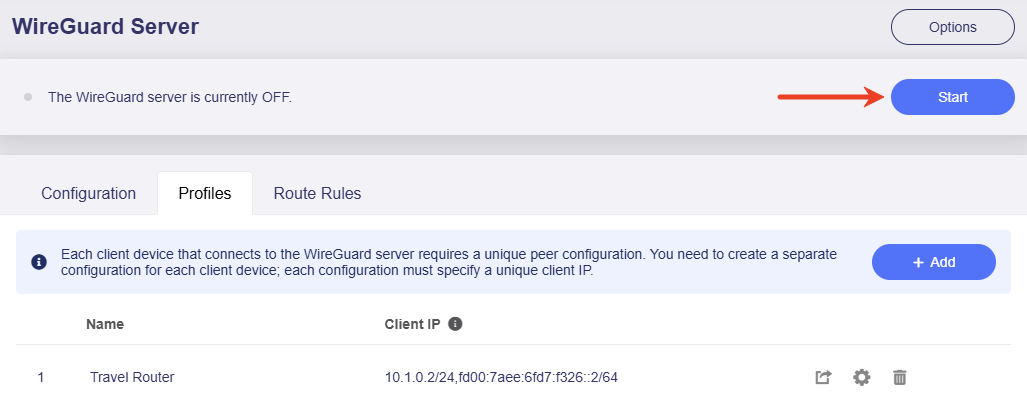Add a new client profile
Image resolution: width=1027 pixels, height=413 pixels.
click(x=933, y=262)
